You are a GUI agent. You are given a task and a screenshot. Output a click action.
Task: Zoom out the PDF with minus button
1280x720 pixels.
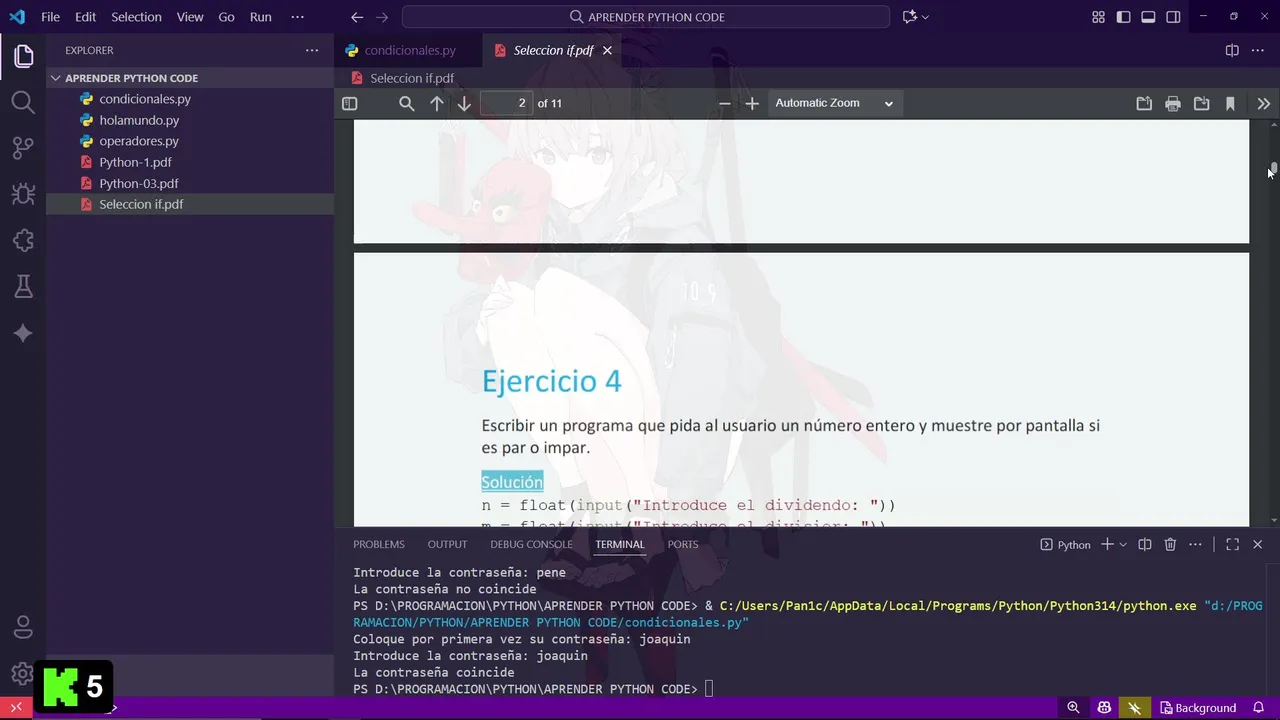[x=725, y=103]
